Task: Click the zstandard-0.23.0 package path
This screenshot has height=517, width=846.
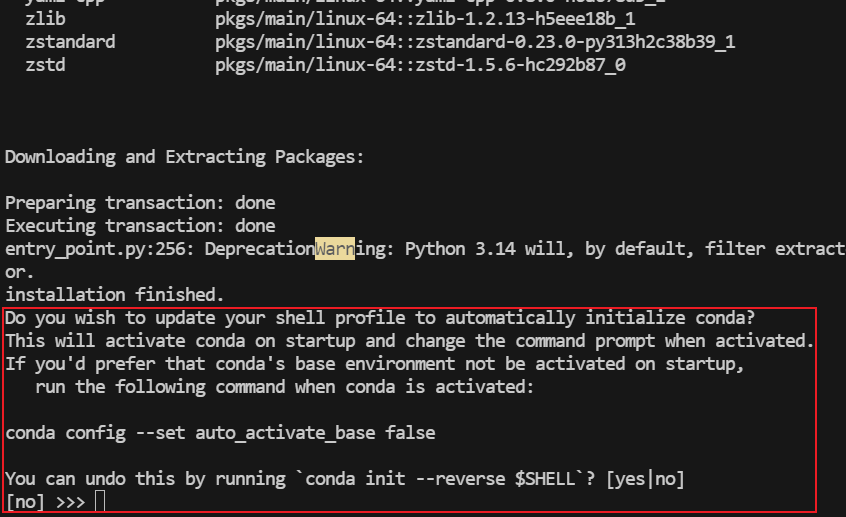Action: tap(475, 42)
